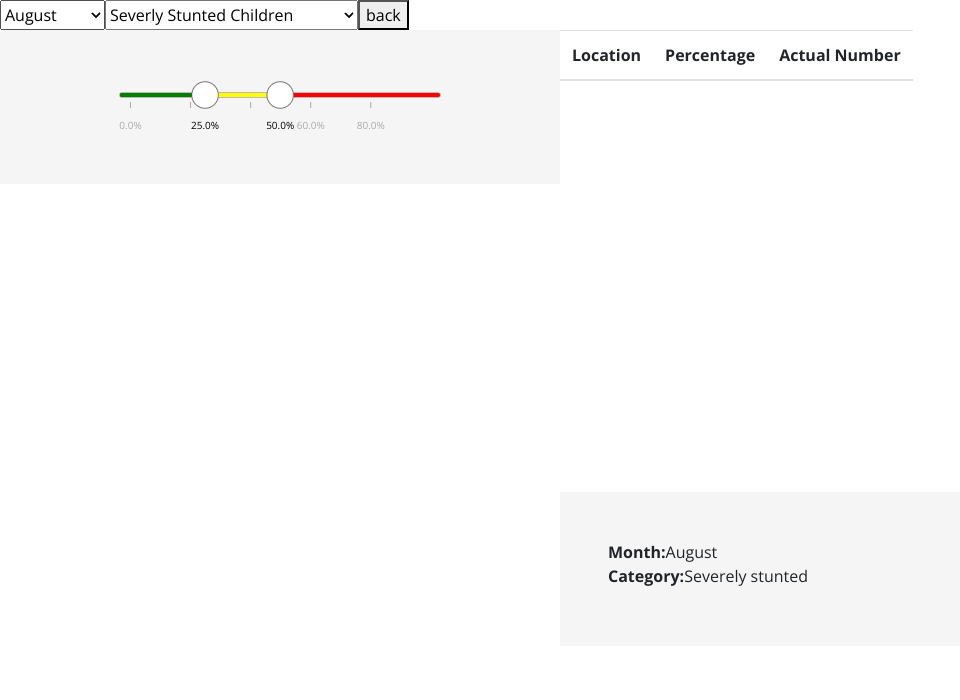The image size is (960, 700).
Task: Click the 25.0% label under the slider
Action: tap(205, 126)
